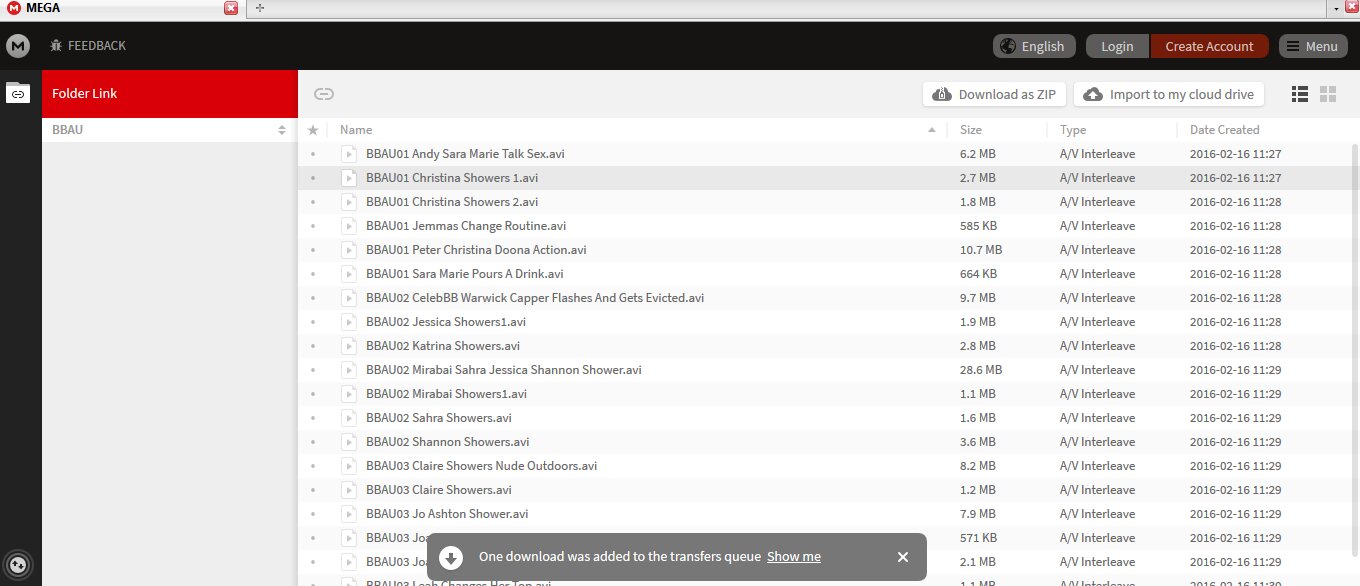
Task: Switch to grid thumbnail view
Action: click(x=1328, y=94)
